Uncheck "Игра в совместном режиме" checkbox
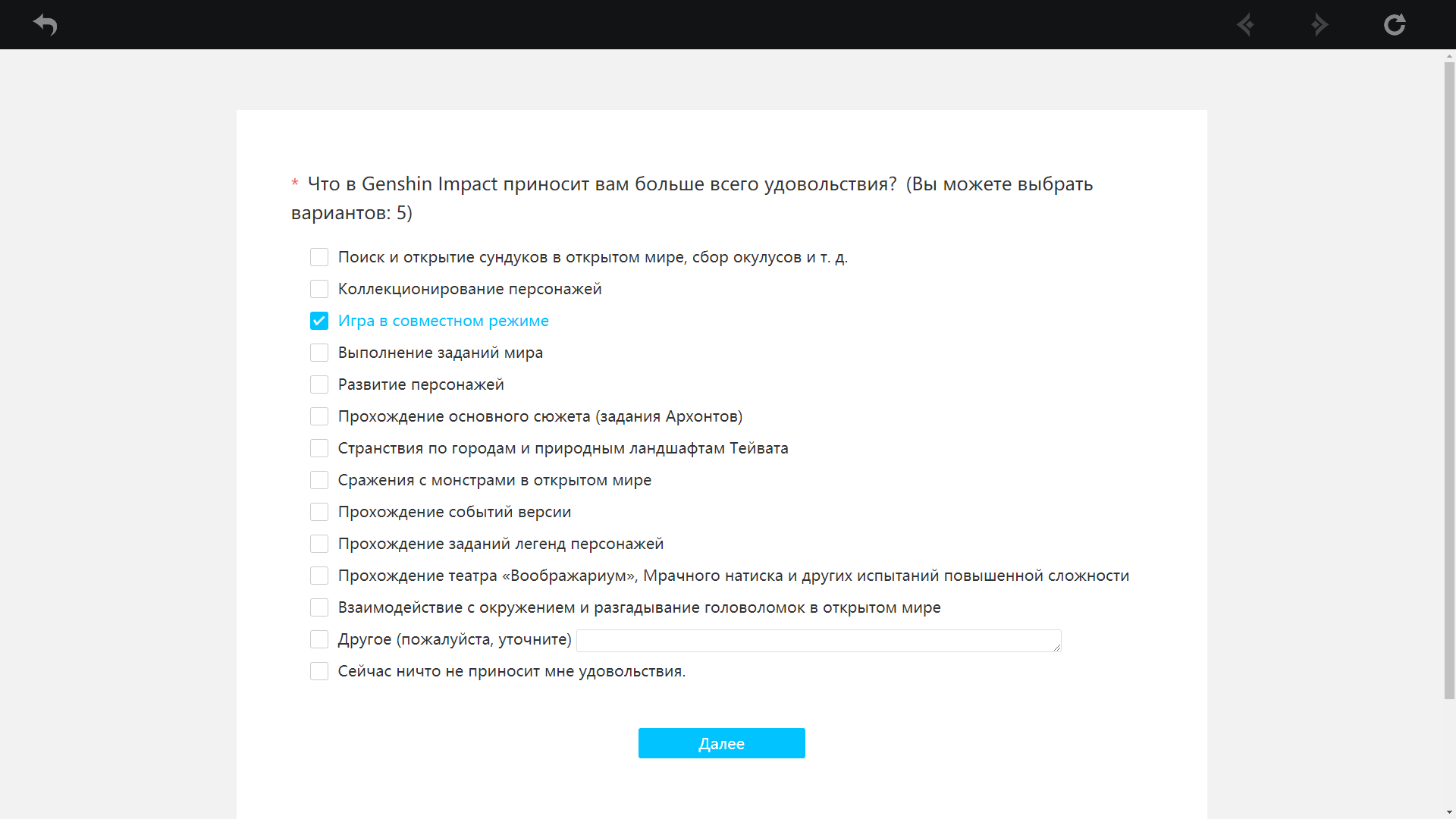The image size is (1456, 819). [x=319, y=321]
